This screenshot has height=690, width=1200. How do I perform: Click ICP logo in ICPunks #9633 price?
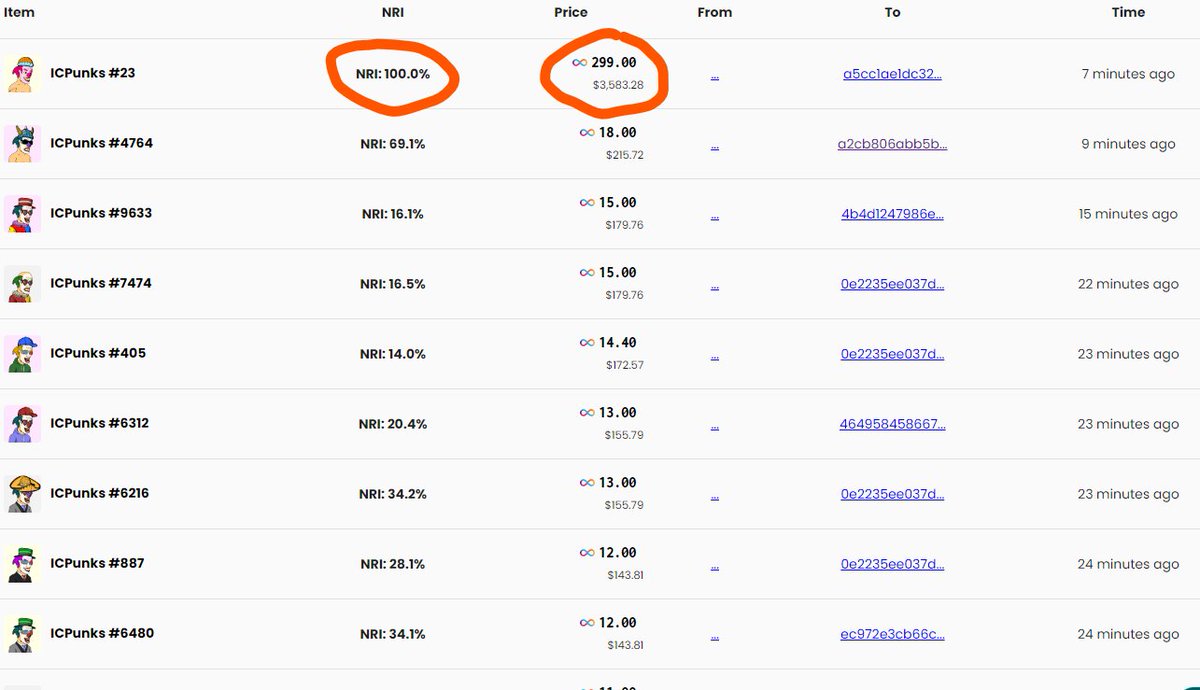[587, 203]
